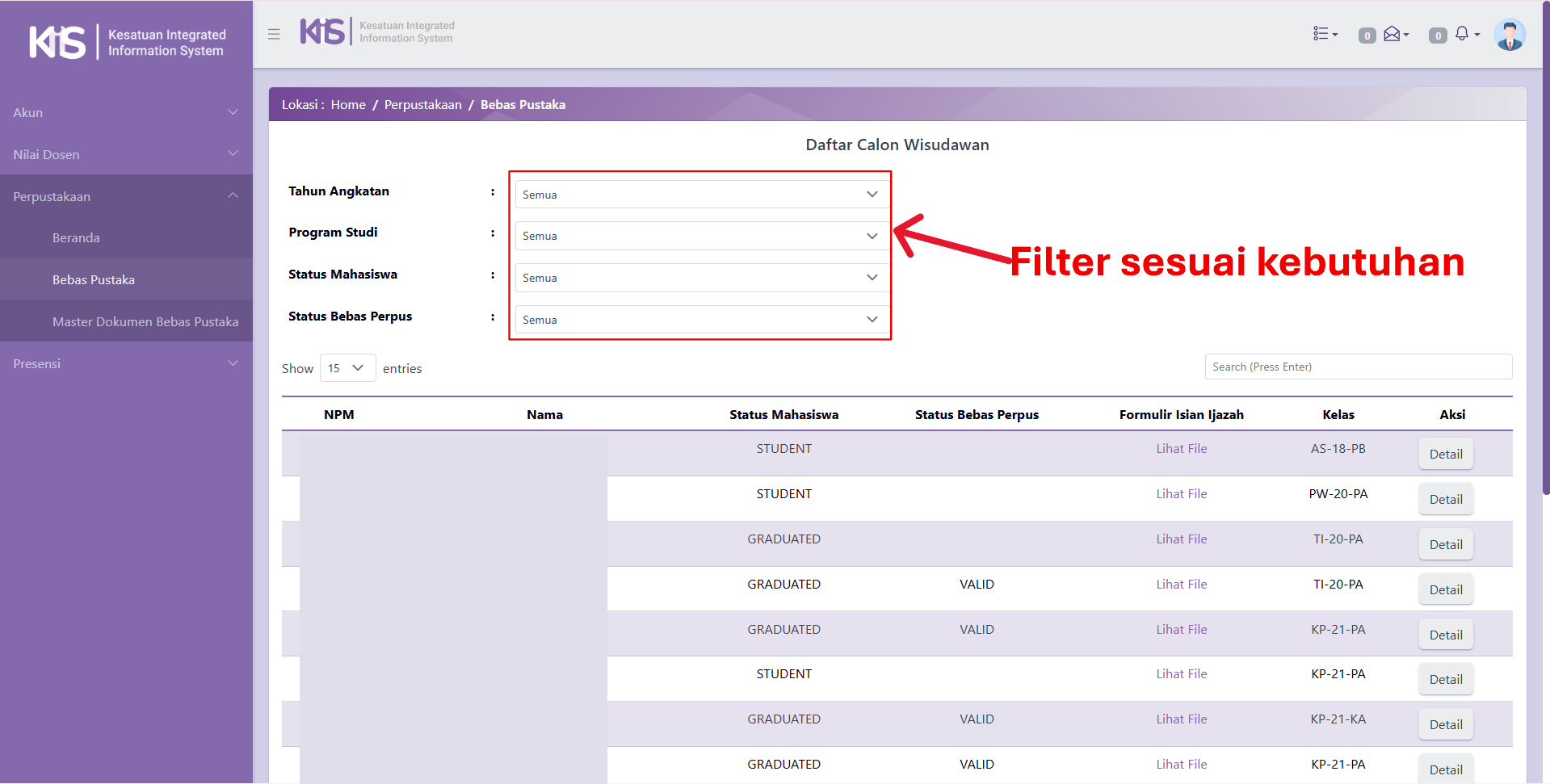Click the user profile avatar

click(1509, 35)
